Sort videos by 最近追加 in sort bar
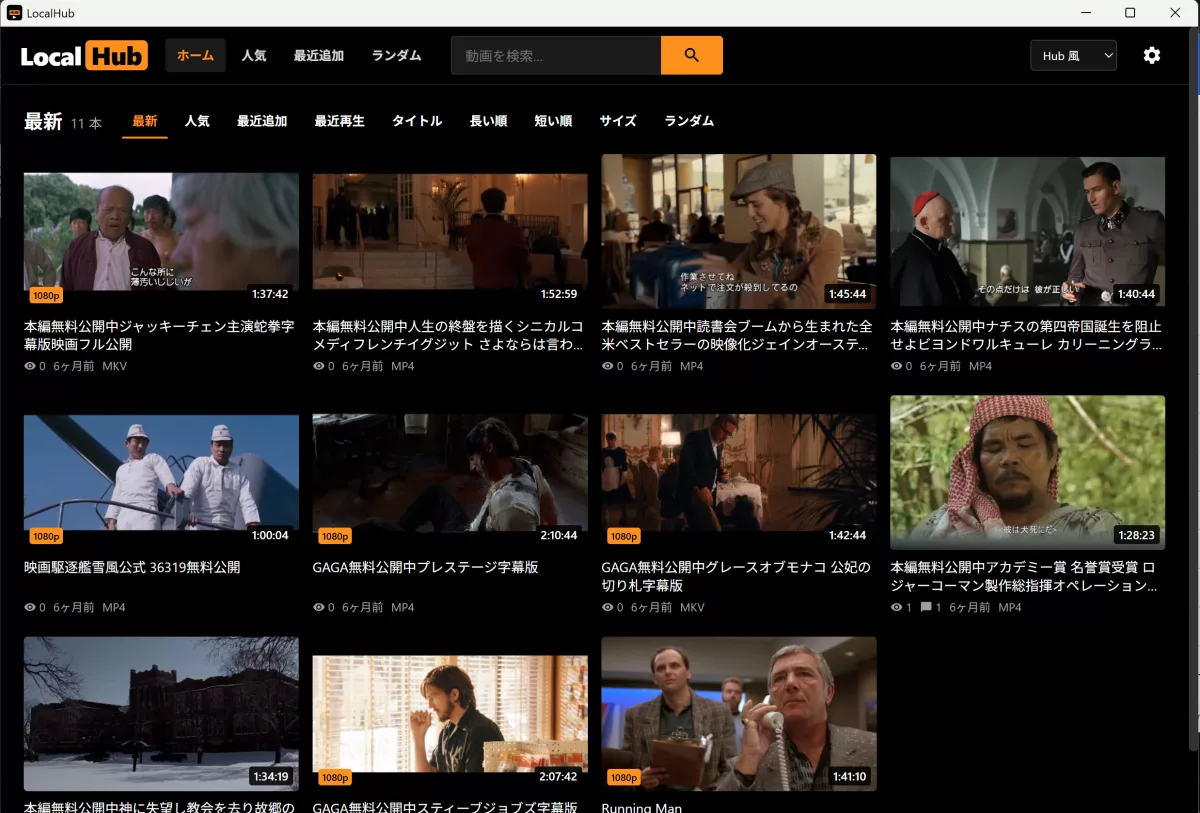Viewport: 1200px width, 813px height. 262,121
